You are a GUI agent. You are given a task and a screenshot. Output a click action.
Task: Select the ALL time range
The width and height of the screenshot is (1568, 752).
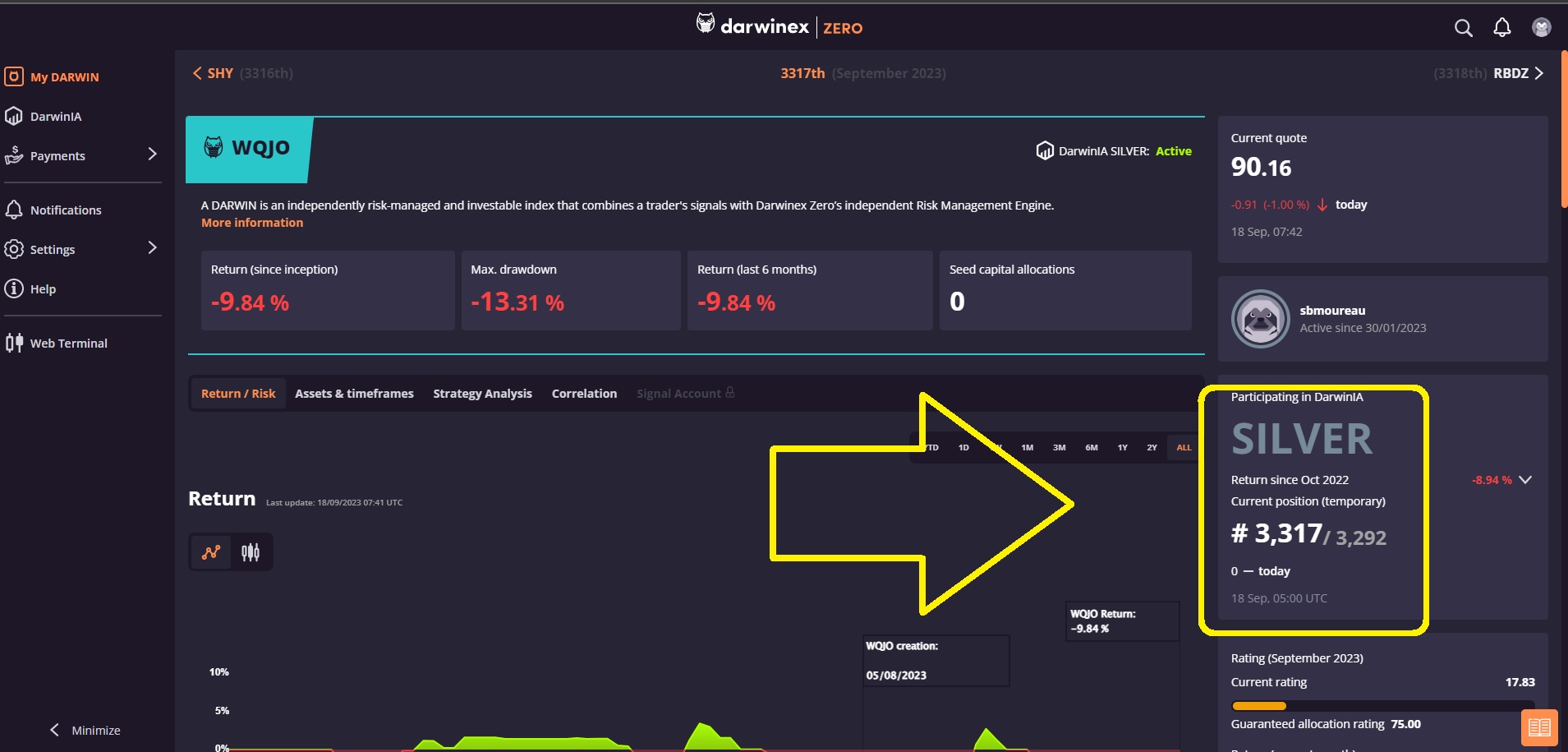click(x=1184, y=448)
